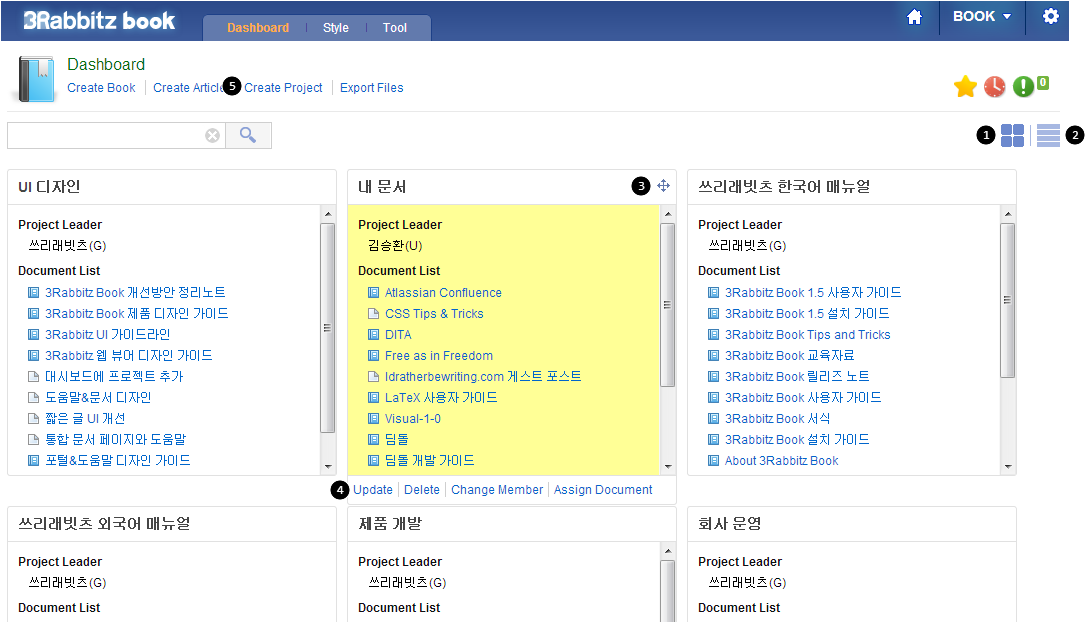Open 3Rabbitz 웹 뷰어 디자인 가이드
This screenshot has height=623, width=1086.
(x=129, y=356)
